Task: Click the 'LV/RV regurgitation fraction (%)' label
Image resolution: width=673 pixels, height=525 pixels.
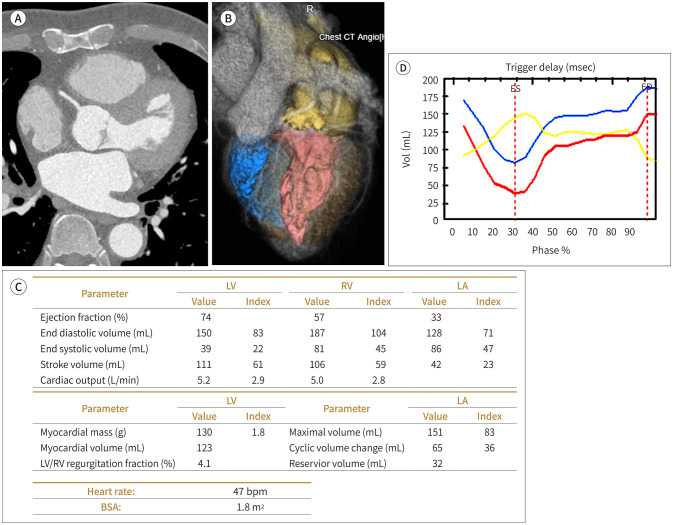Action: pos(108,464)
